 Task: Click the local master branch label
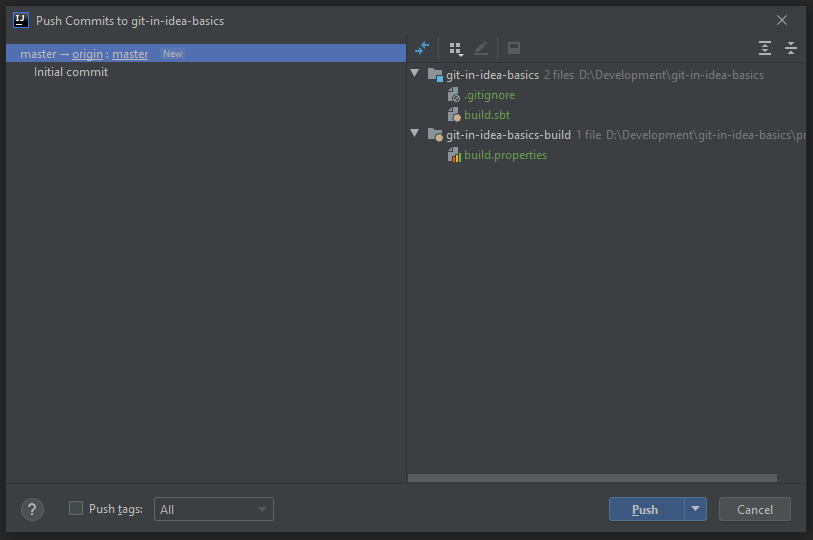click(x=38, y=54)
